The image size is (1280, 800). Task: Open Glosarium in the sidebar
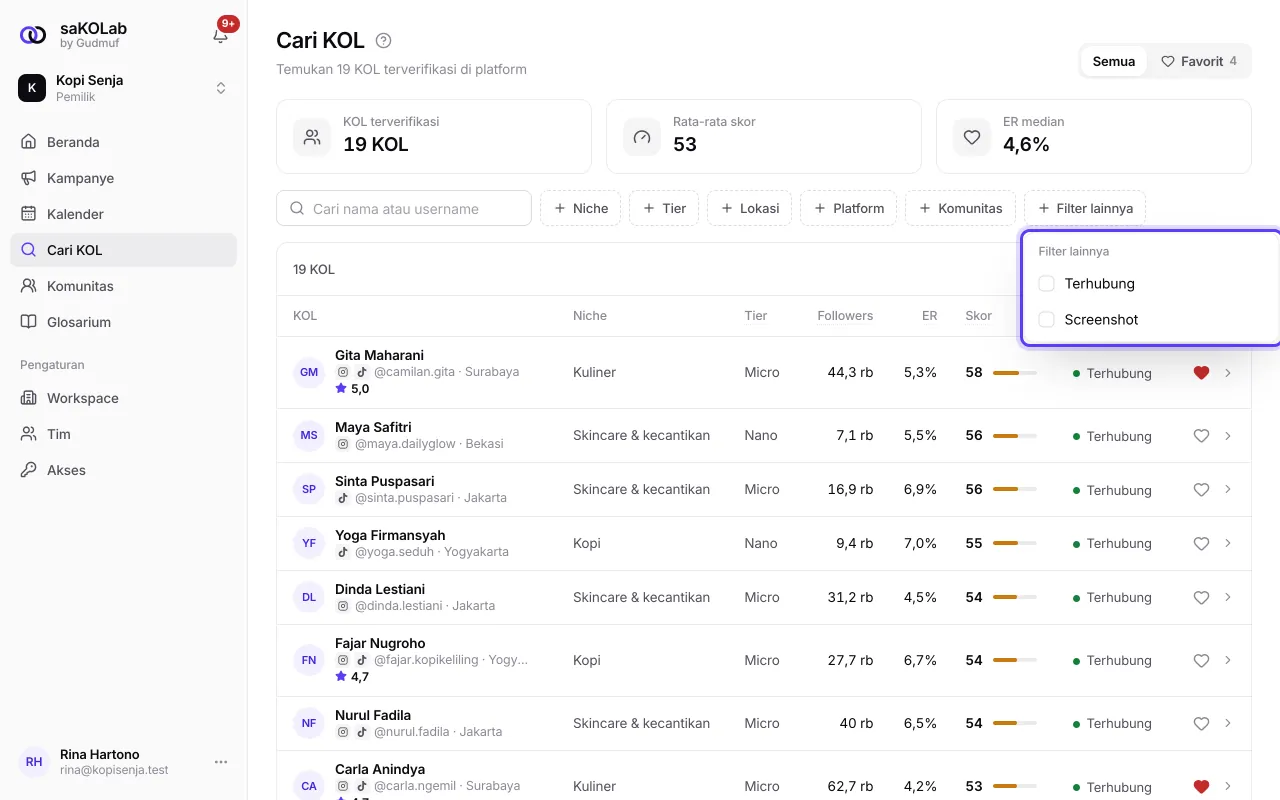click(x=123, y=322)
